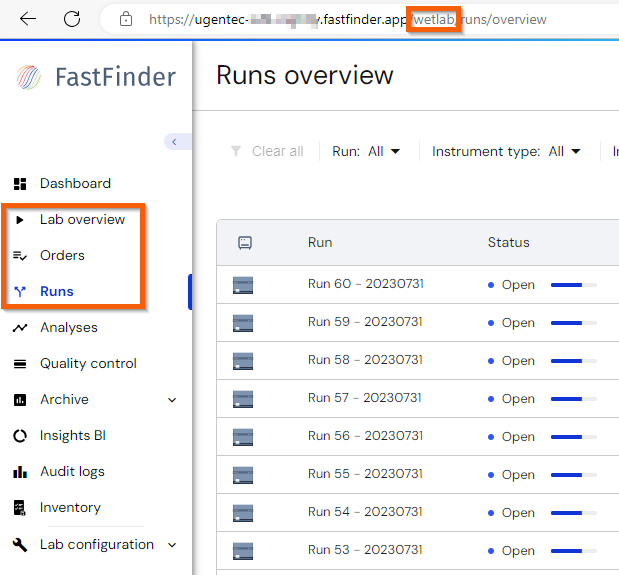The image size is (619, 575).
Task: Go to Orders page
Action: click(x=62, y=255)
